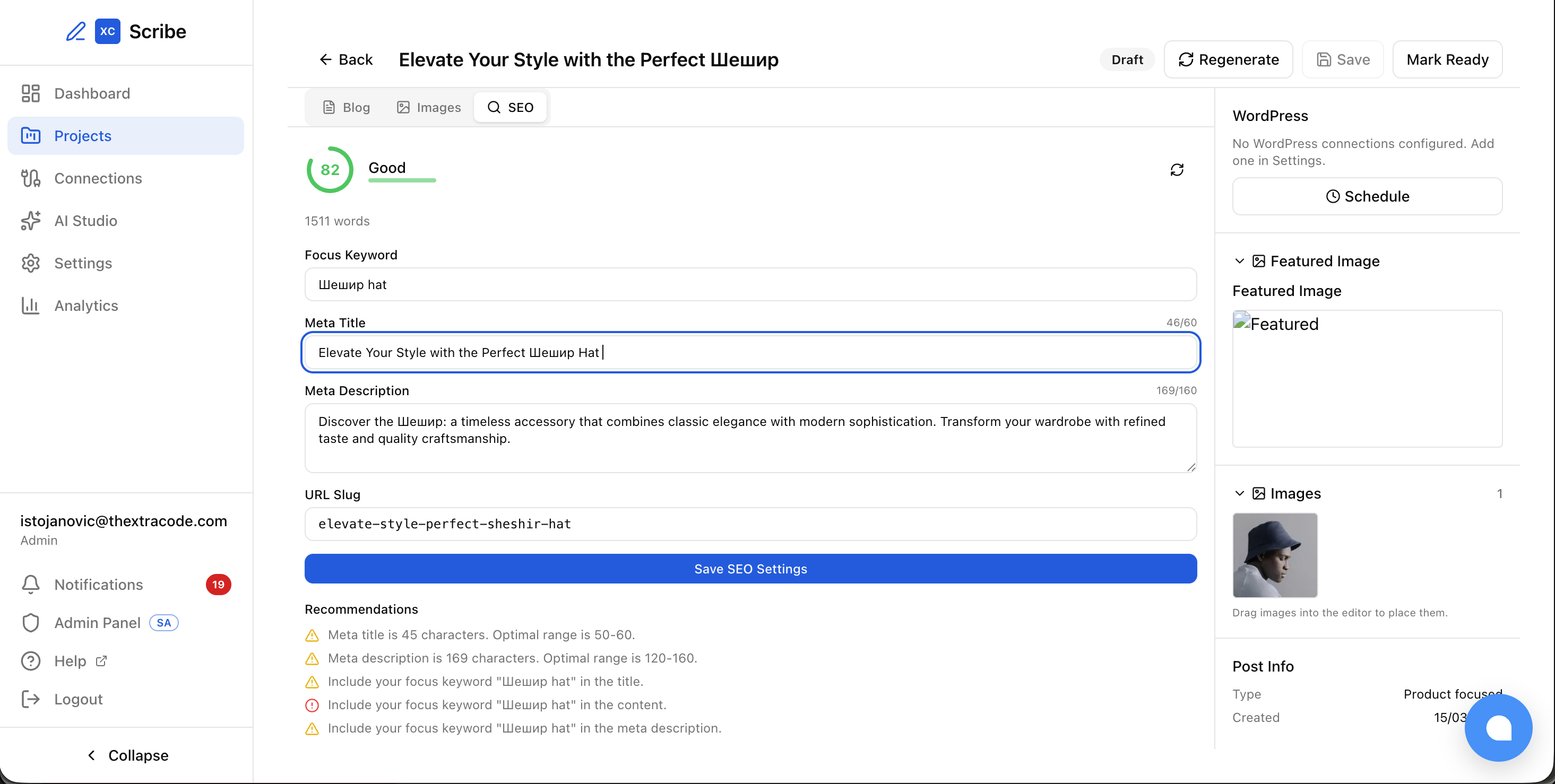
Task: Switch to the Images tab
Action: [x=429, y=108]
